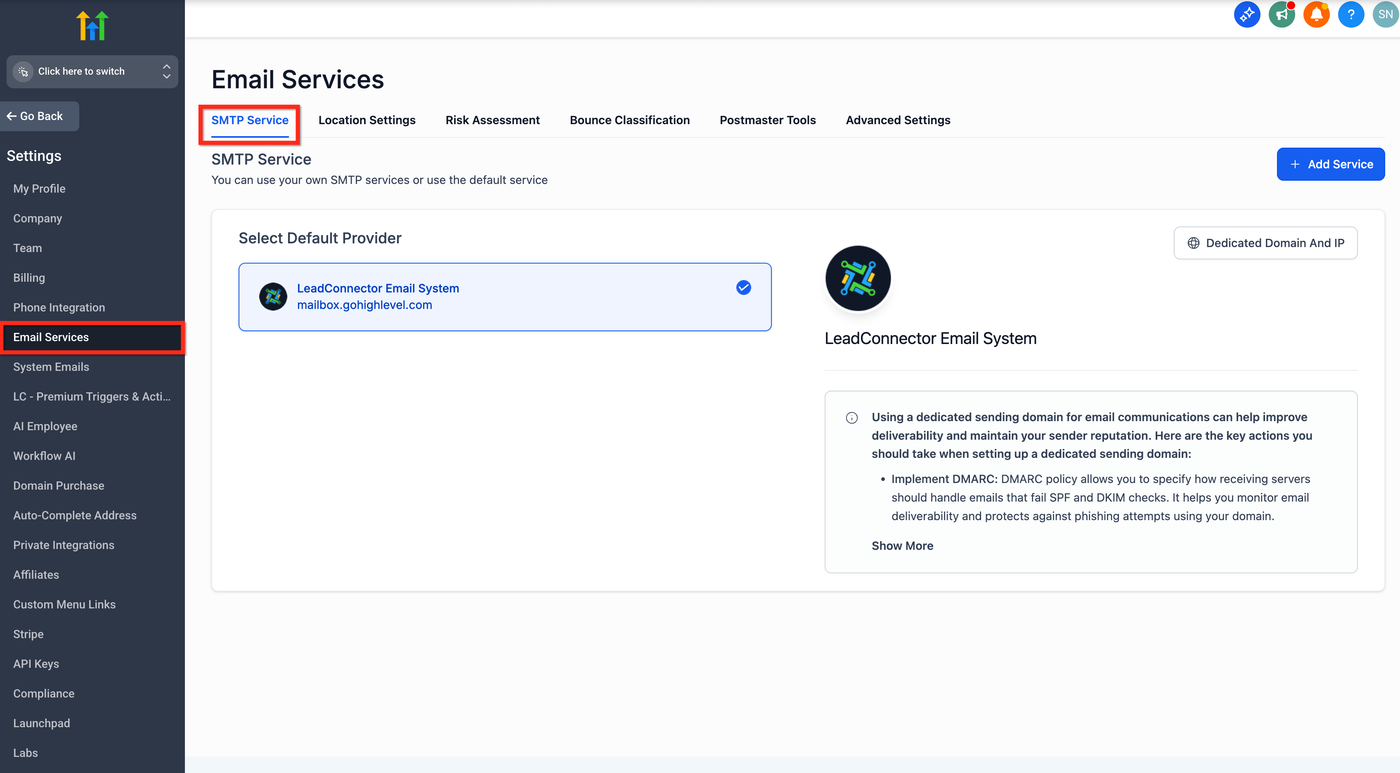
Task: Click the large LeadConnector Email System logo
Action: (x=858, y=279)
